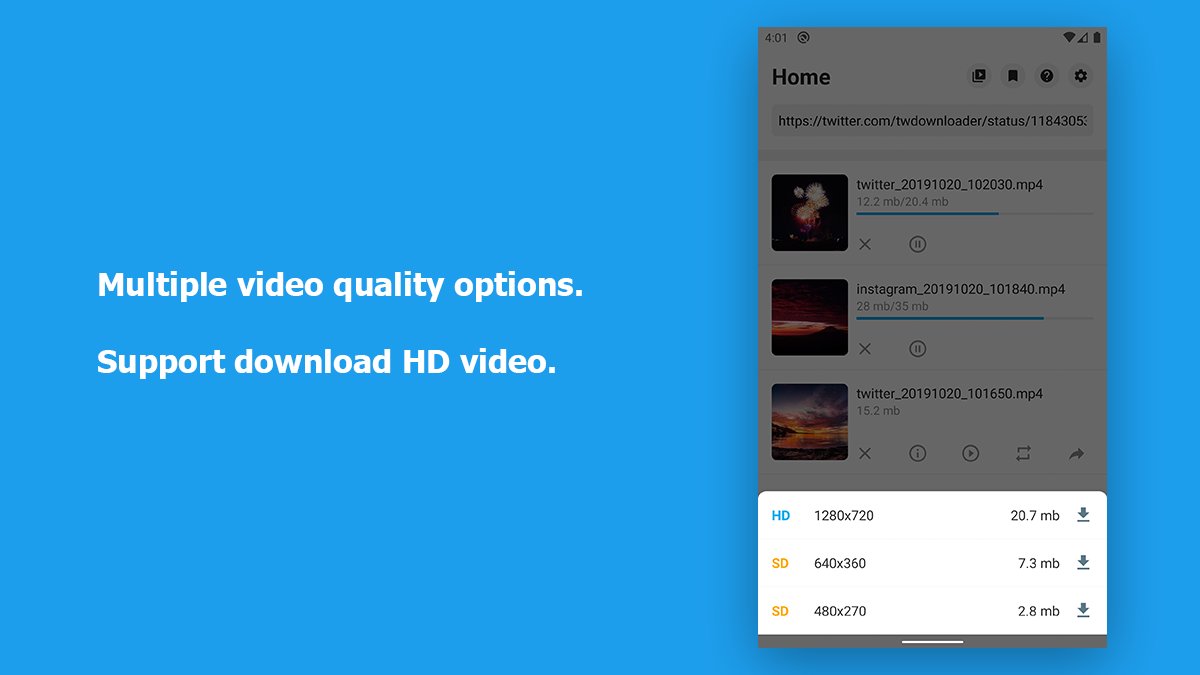The width and height of the screenshot is (1200, 675).
Task: Tap the twitter_20191020_101650.mp4 file name
Action: (950, 394)
